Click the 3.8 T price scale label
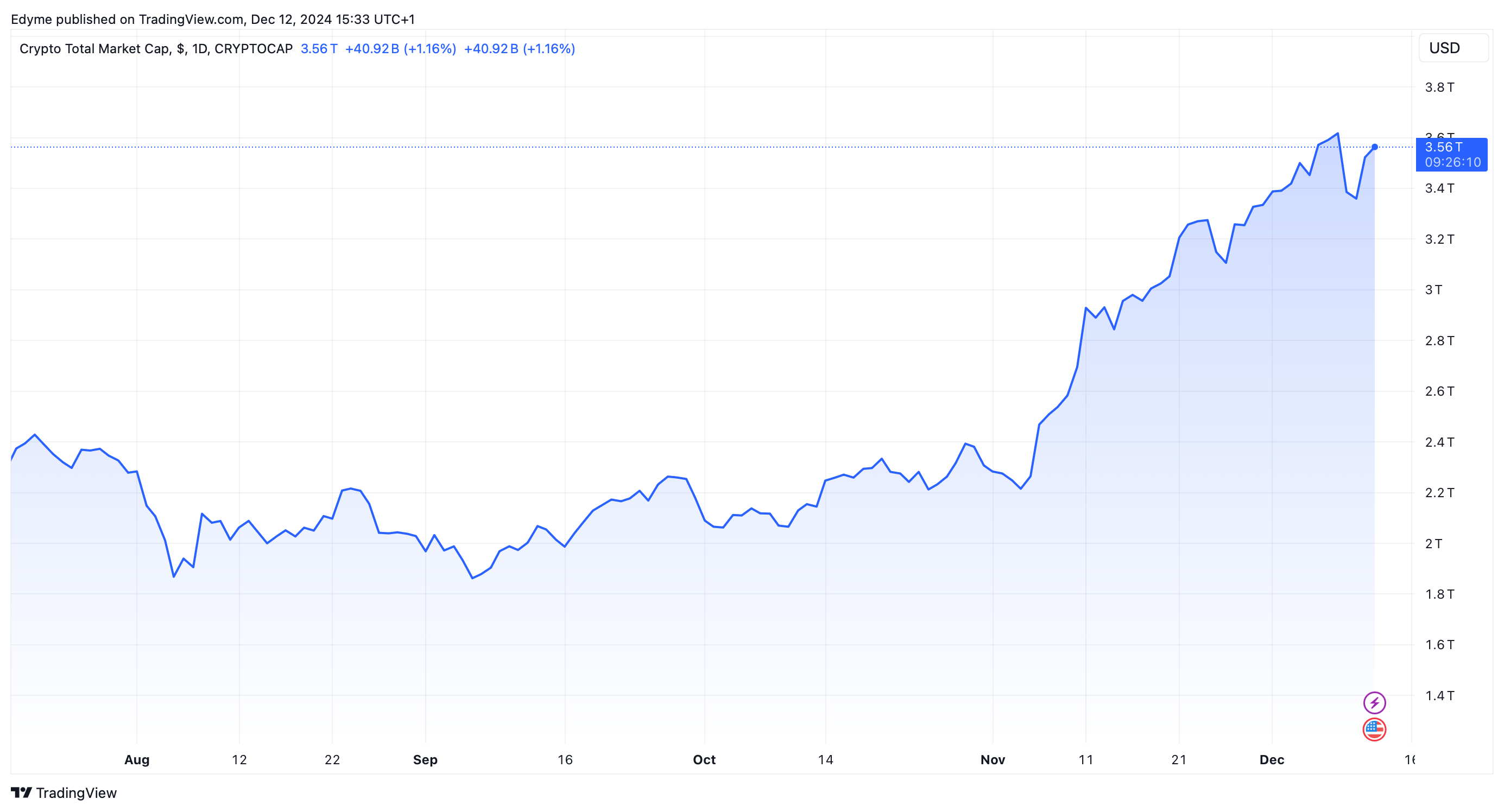The width and height of the screenshot is (1504, 812). pyautogui.click(x=1439, y=87)
